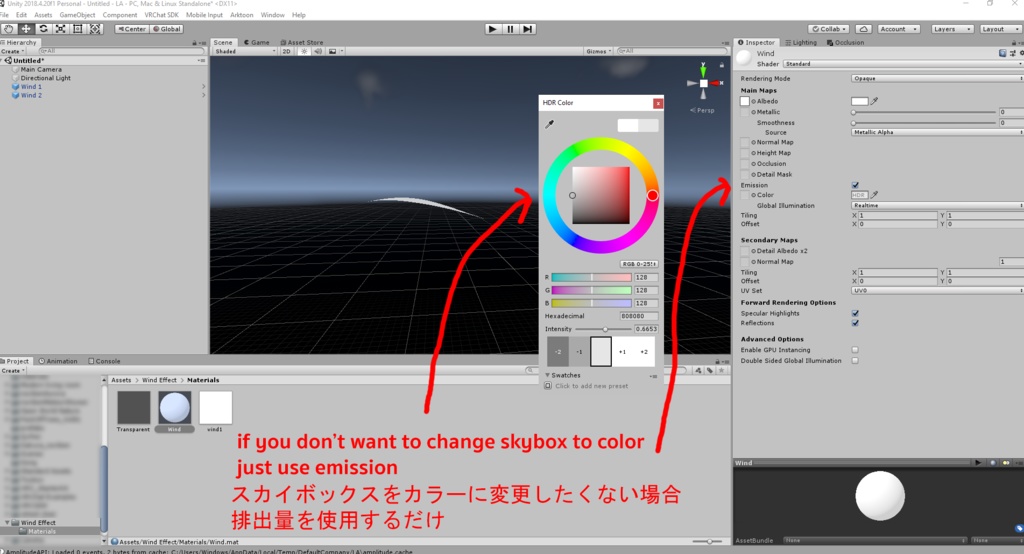This screenshot has width=1024, height=554.
Task: Select the Scale tool in toolbar
Action: pos(60,29)
